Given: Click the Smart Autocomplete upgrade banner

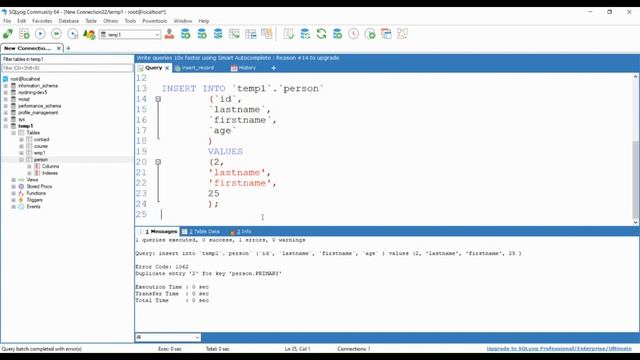Looking at the screenshot, I should (238, 58).
